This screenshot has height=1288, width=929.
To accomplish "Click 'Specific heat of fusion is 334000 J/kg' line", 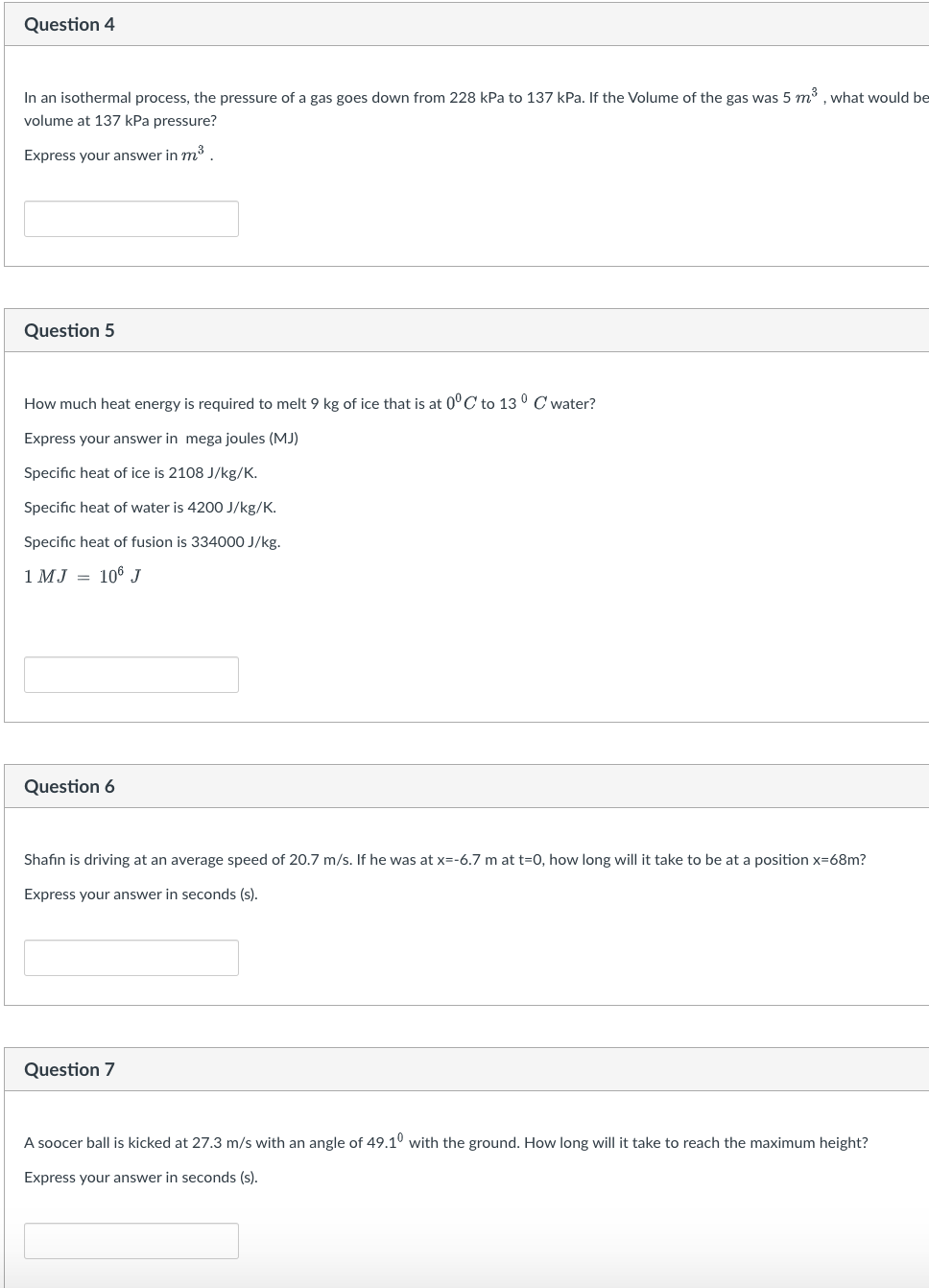I will point(153,542).
